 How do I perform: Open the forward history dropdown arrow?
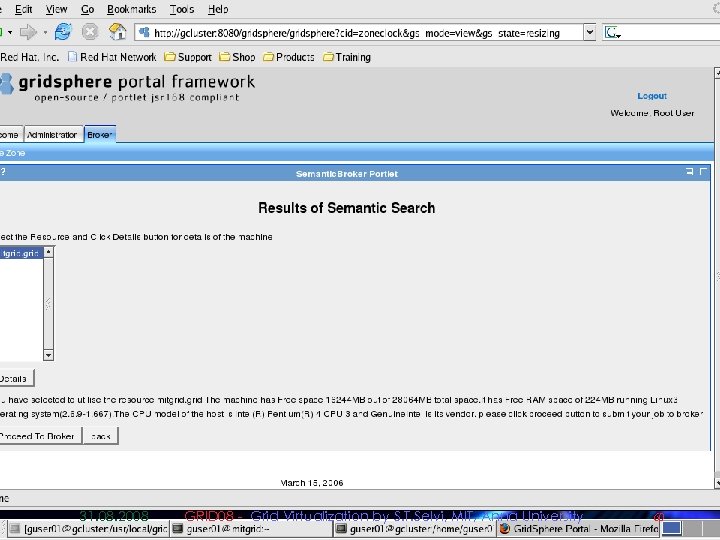coord(45,33)
